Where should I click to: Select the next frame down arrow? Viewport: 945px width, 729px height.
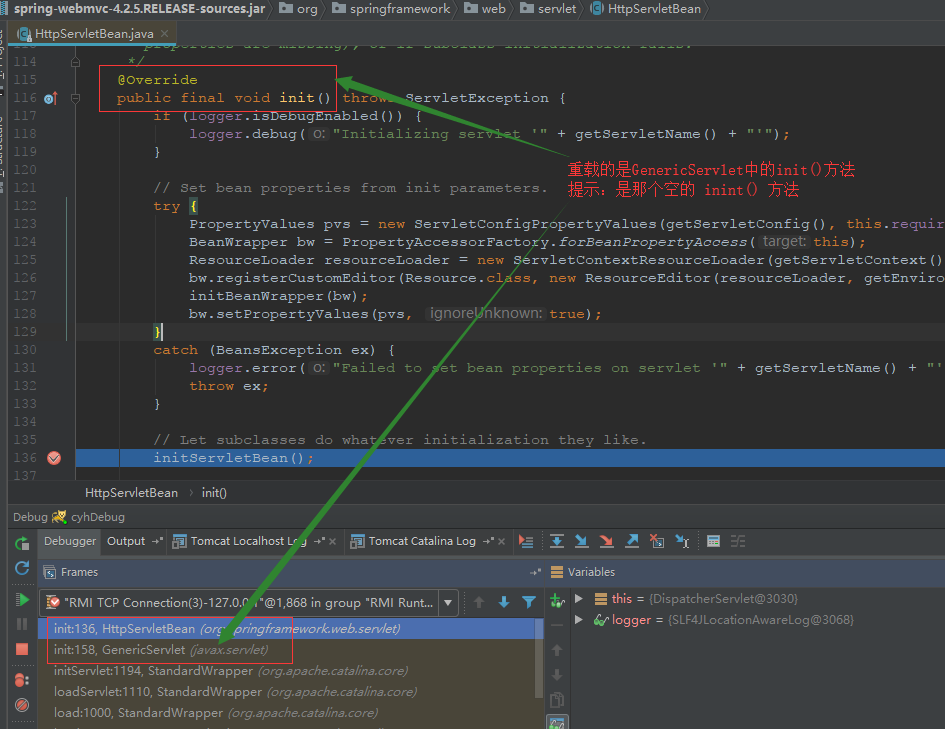[504, 602]
